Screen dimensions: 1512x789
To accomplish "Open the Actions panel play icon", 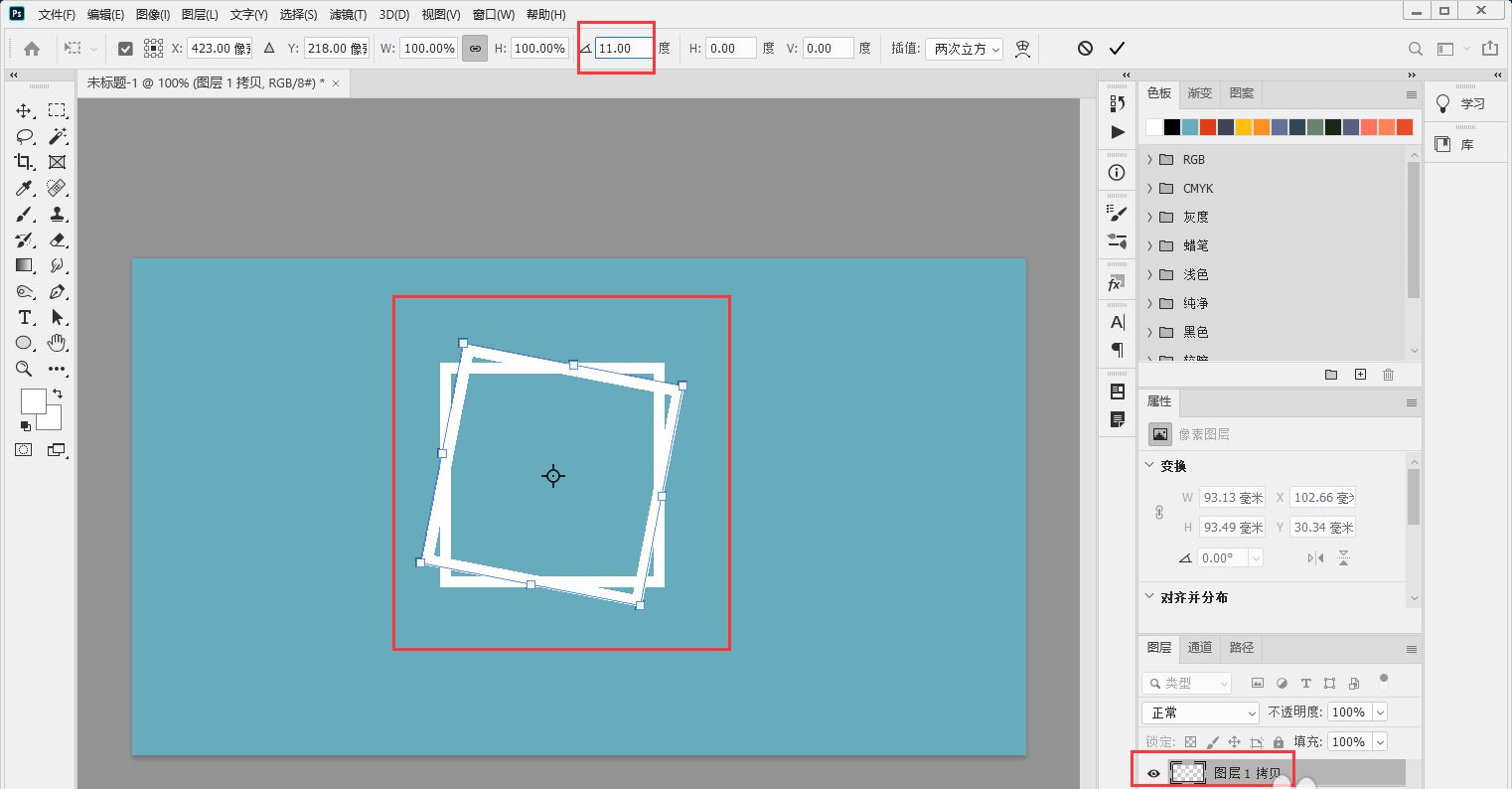I will 1118,132.
